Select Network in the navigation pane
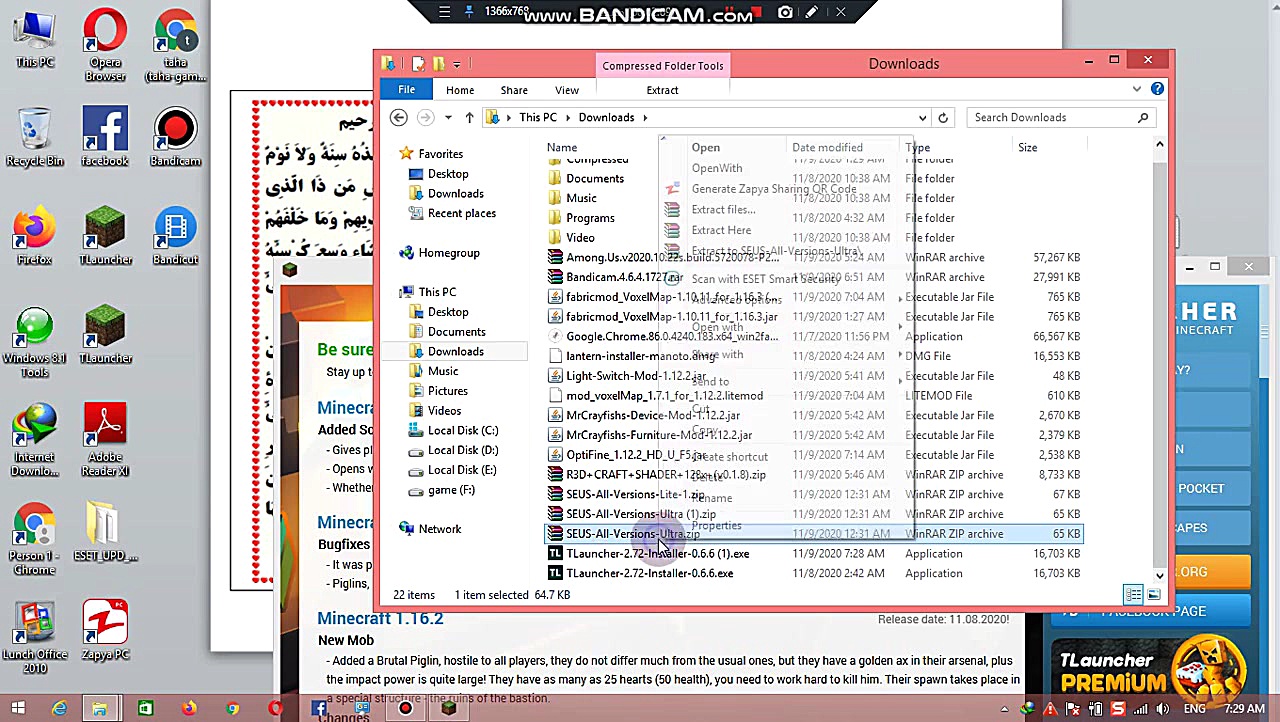The width and height of the screenshot is (1280, 722). [x=440, y=529]
